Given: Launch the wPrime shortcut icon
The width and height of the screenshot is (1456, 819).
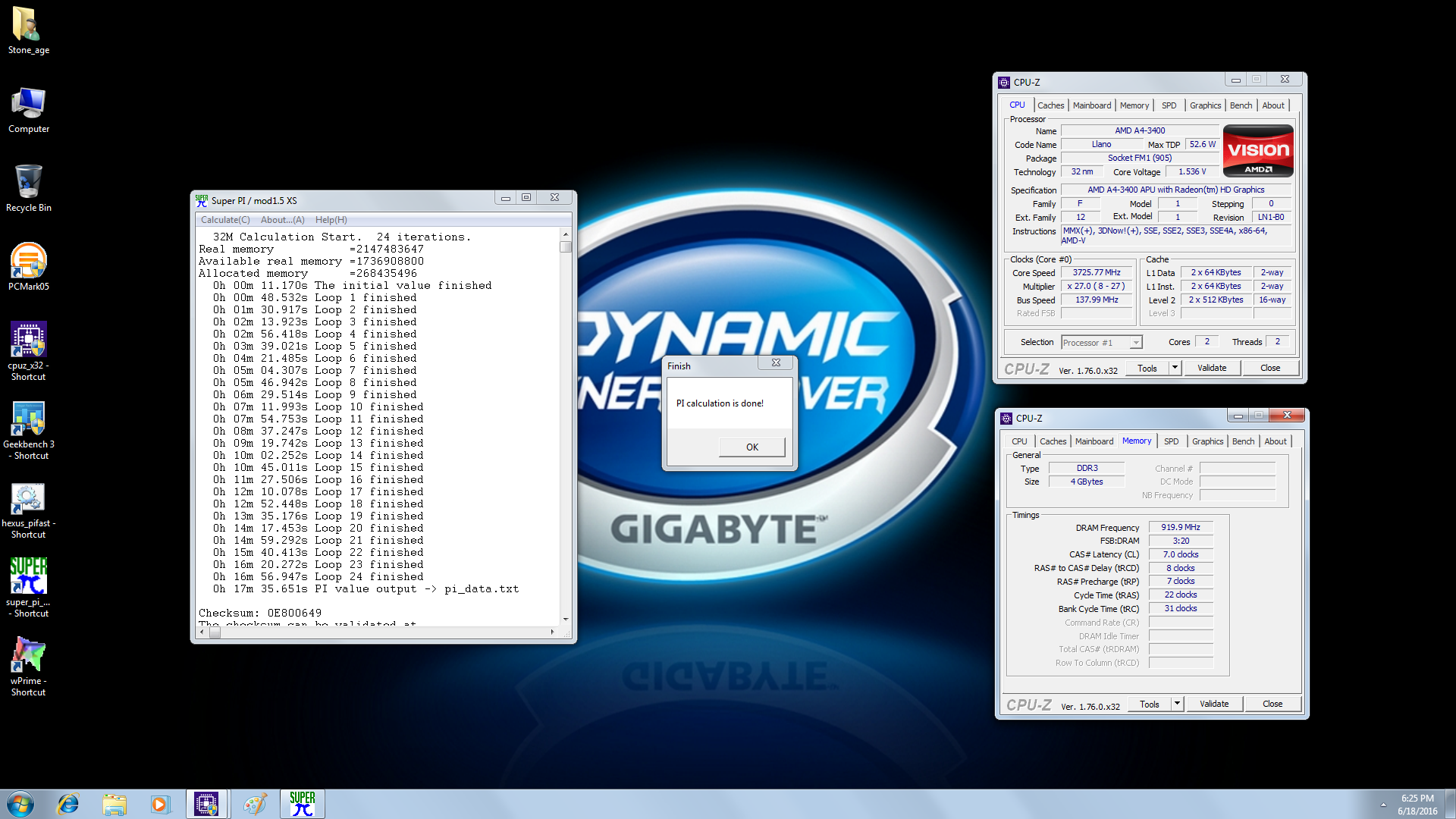Looking at the screenshot, I should (x=28, y=667).
